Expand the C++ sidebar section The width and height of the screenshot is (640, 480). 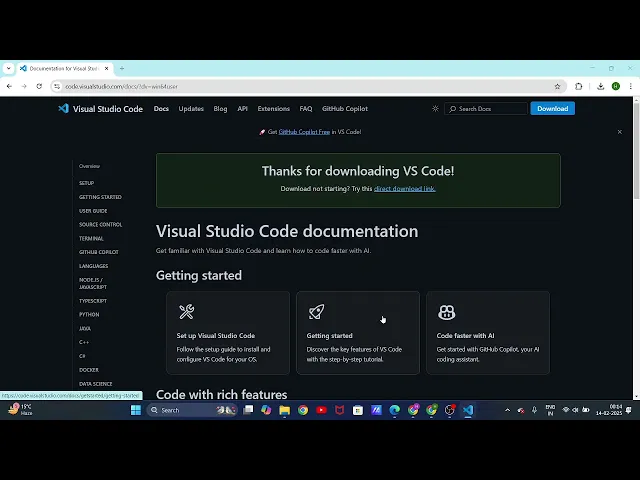(84, 342)
